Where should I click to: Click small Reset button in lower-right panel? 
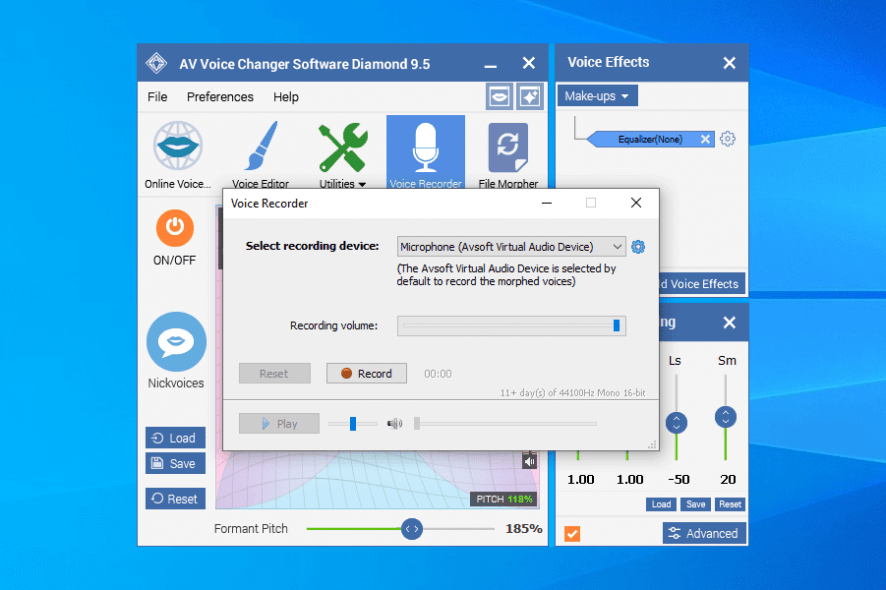[x=729, y=504]
